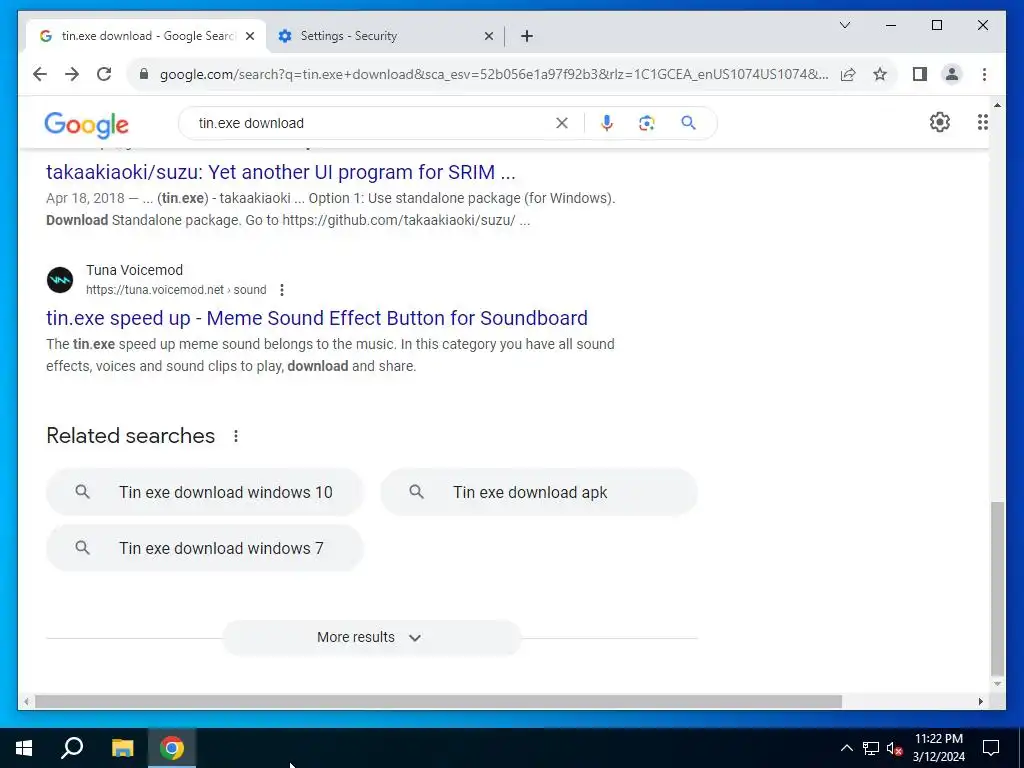Viewport: 1024px width, 768px height.
Task: Reload the current page
Action: 104,74
